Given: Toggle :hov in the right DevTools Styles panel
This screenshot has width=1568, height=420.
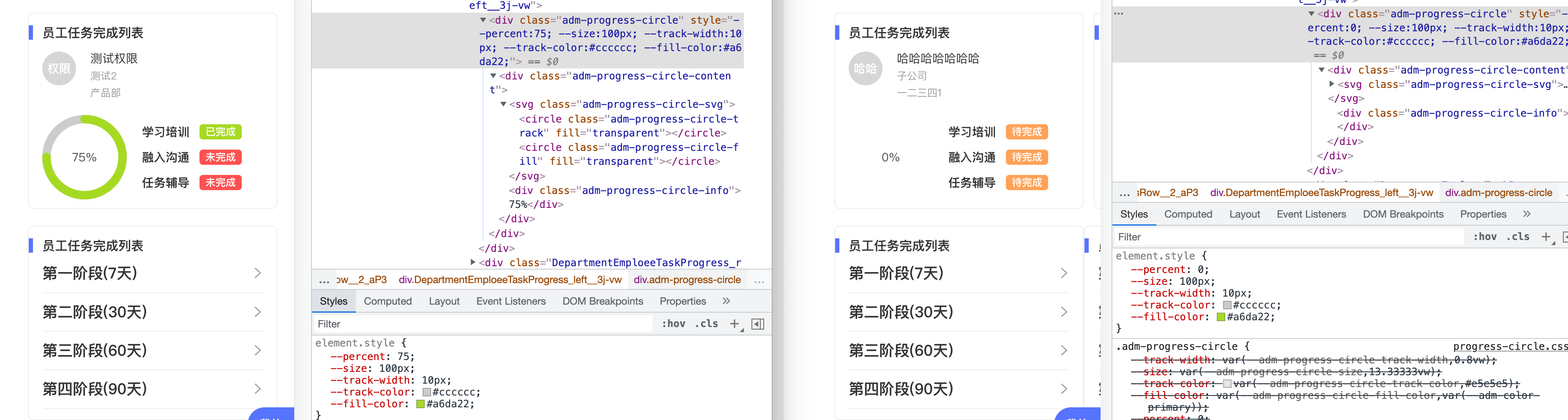Looking at the screenshot, I should coord(1485,237).
